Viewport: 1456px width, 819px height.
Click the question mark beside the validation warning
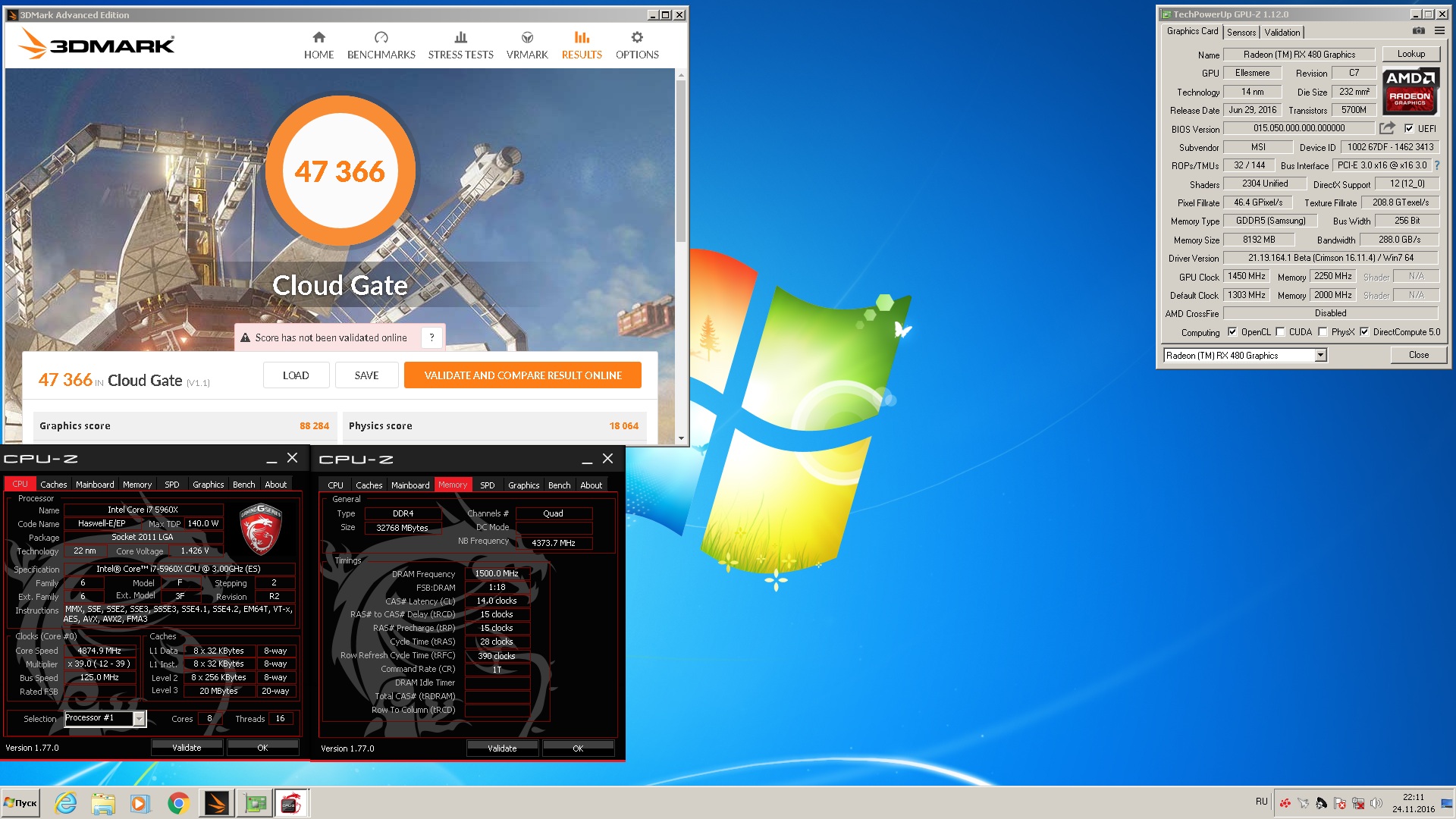pos(431,337)
